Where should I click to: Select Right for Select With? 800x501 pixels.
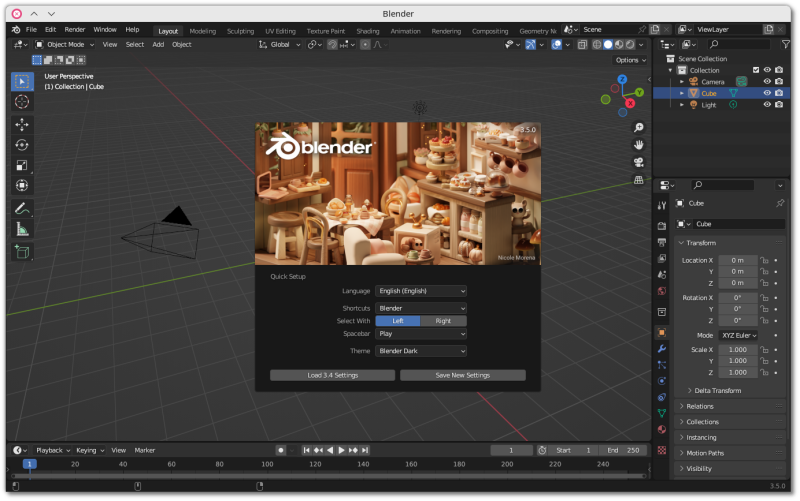point(443,321)
